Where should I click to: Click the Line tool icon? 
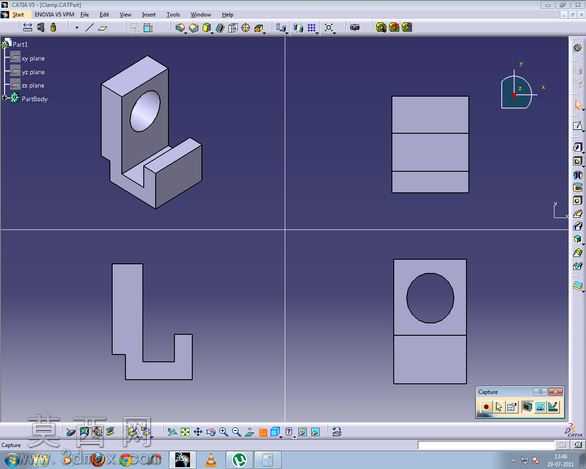click(x=89, y=28)
